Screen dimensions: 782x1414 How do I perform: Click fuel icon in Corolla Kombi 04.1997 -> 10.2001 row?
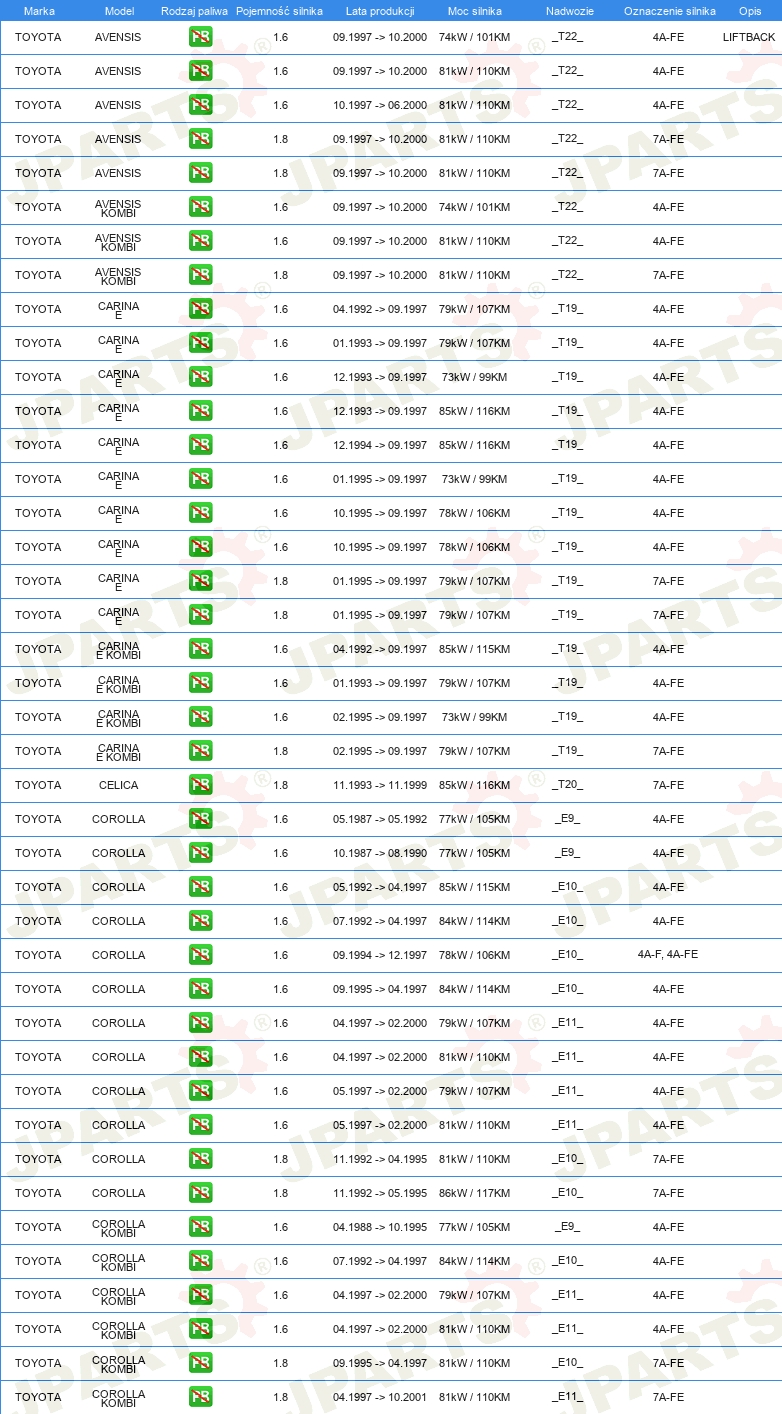200,1397
